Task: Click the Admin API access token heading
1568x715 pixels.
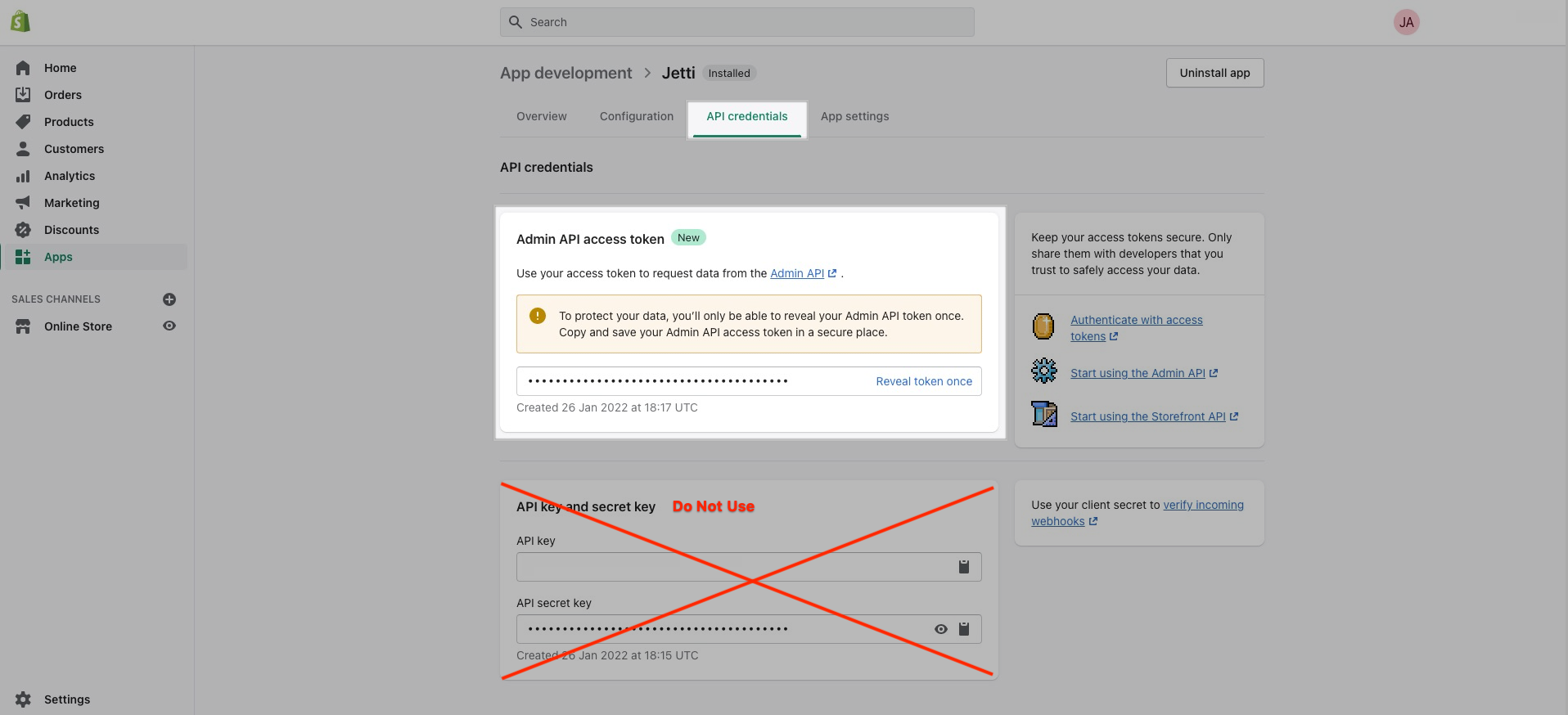Action: 590,239
